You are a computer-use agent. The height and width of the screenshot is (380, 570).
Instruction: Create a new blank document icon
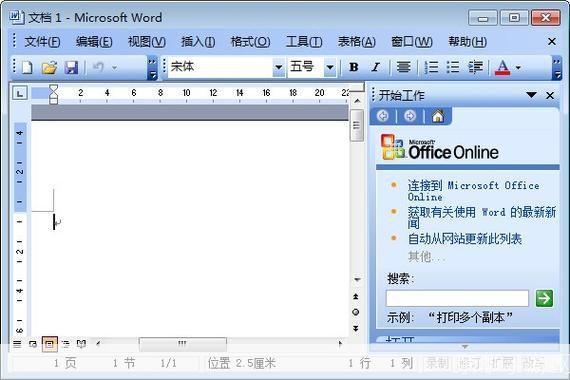coord(27,67)
